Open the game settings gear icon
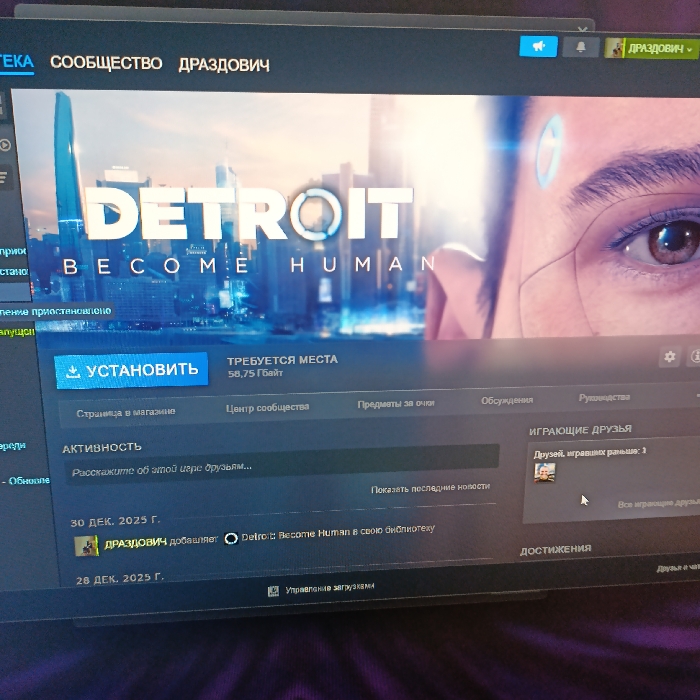Viewport: 700px width, 700px height. click(x=669, y=357)
